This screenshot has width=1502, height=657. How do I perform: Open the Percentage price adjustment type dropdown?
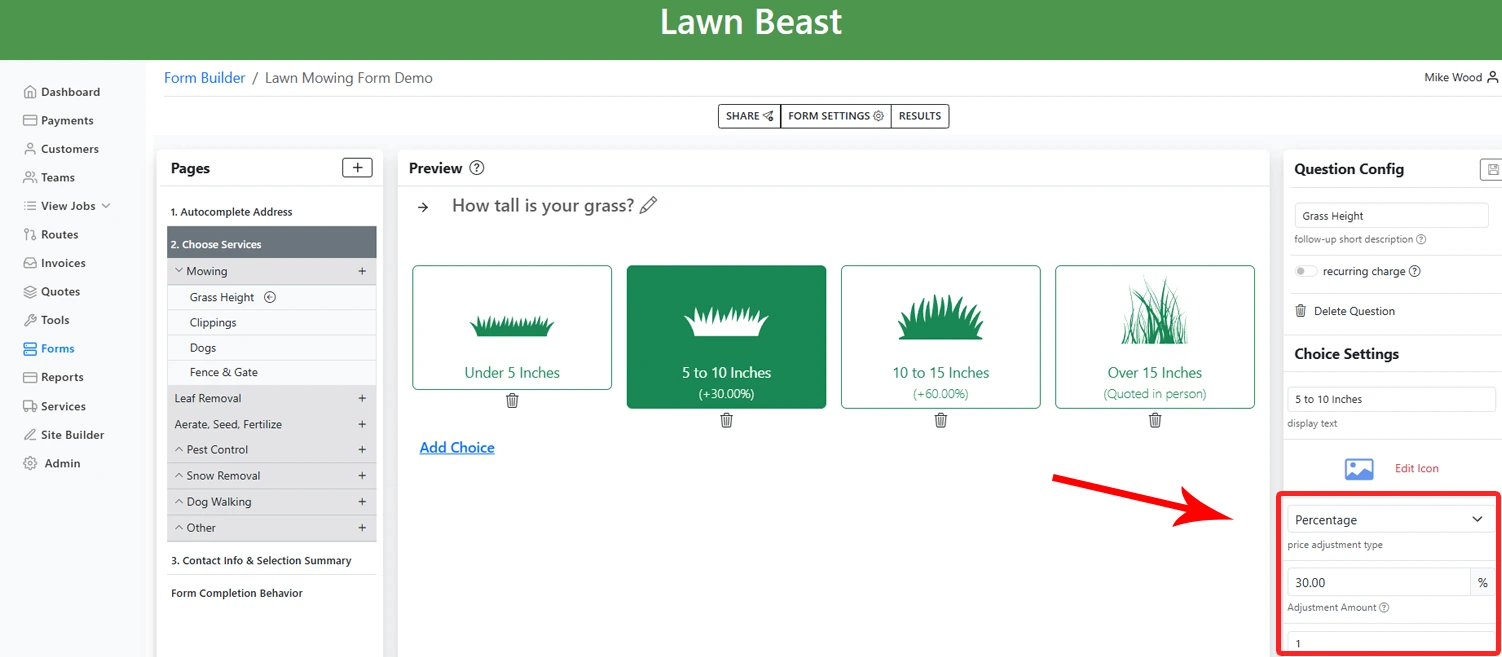1389,520
